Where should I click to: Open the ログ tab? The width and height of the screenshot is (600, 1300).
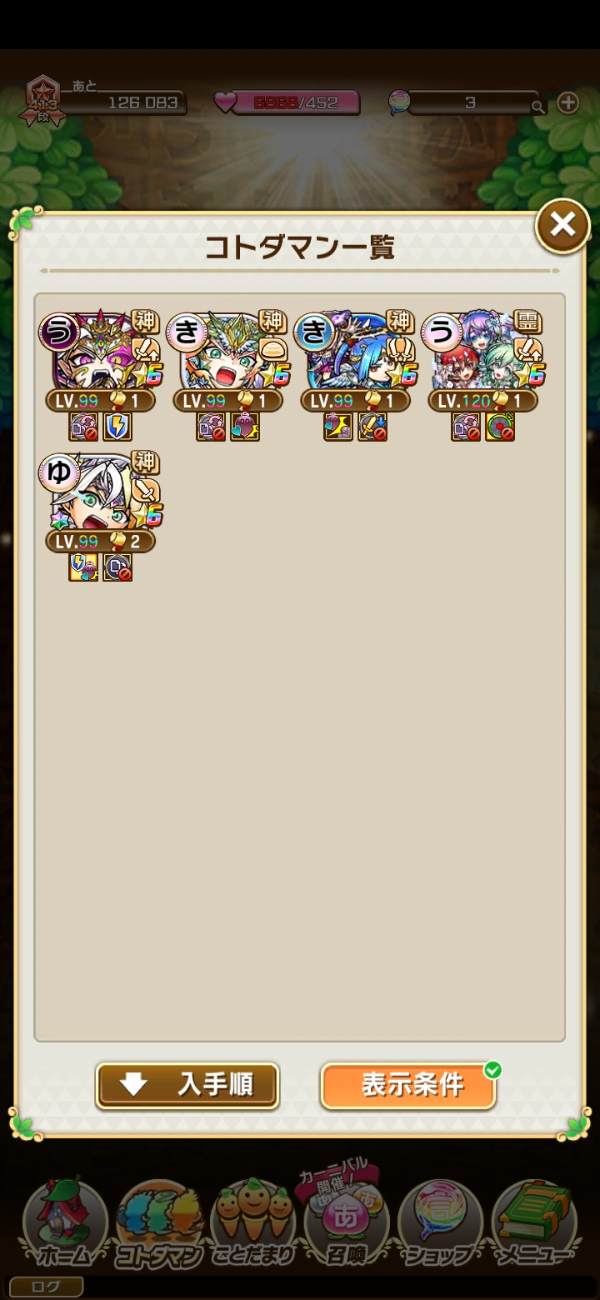(46, 1287)
